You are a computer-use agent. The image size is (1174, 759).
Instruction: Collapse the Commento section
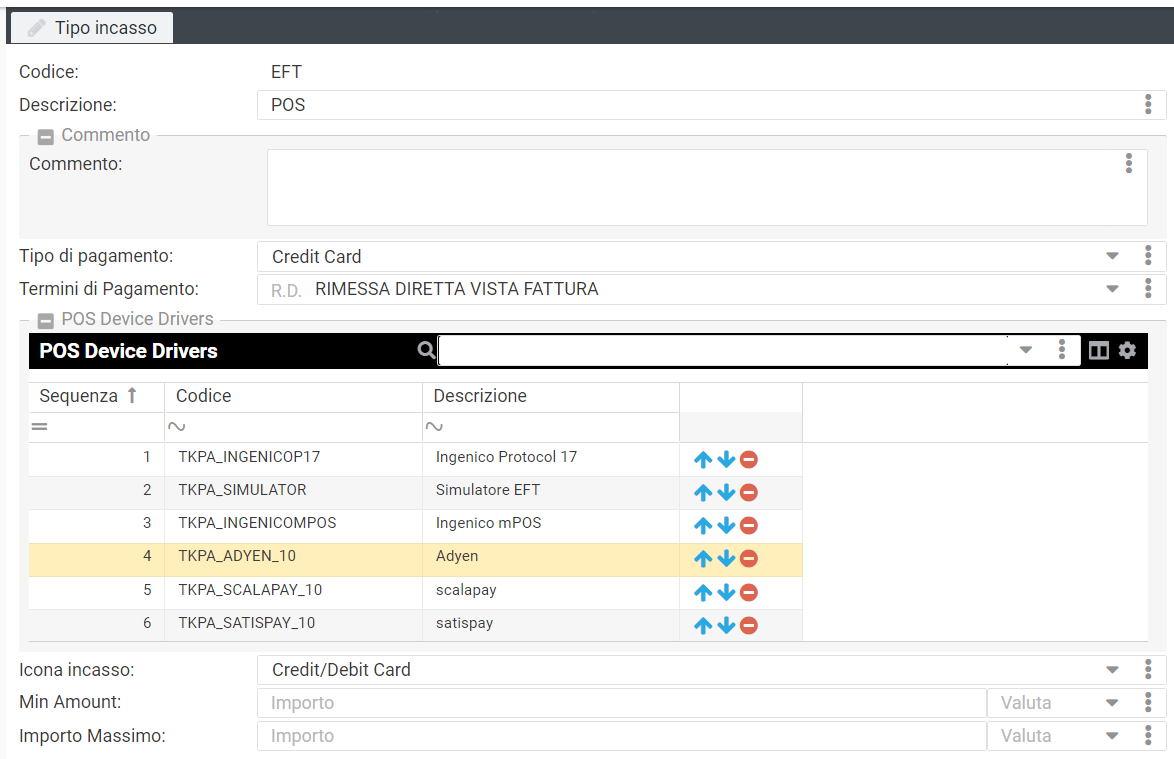(x=45, y=136)
